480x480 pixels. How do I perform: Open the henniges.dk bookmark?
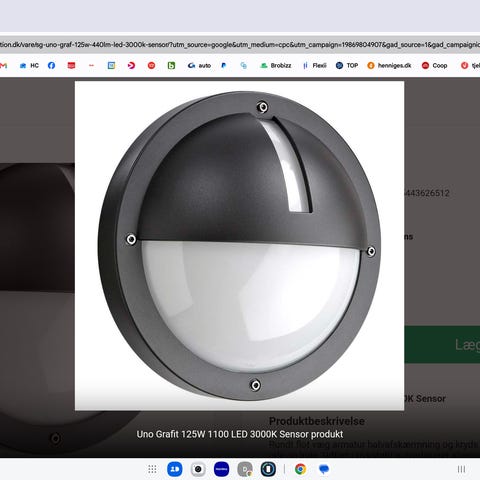click(x=389, y=65)
